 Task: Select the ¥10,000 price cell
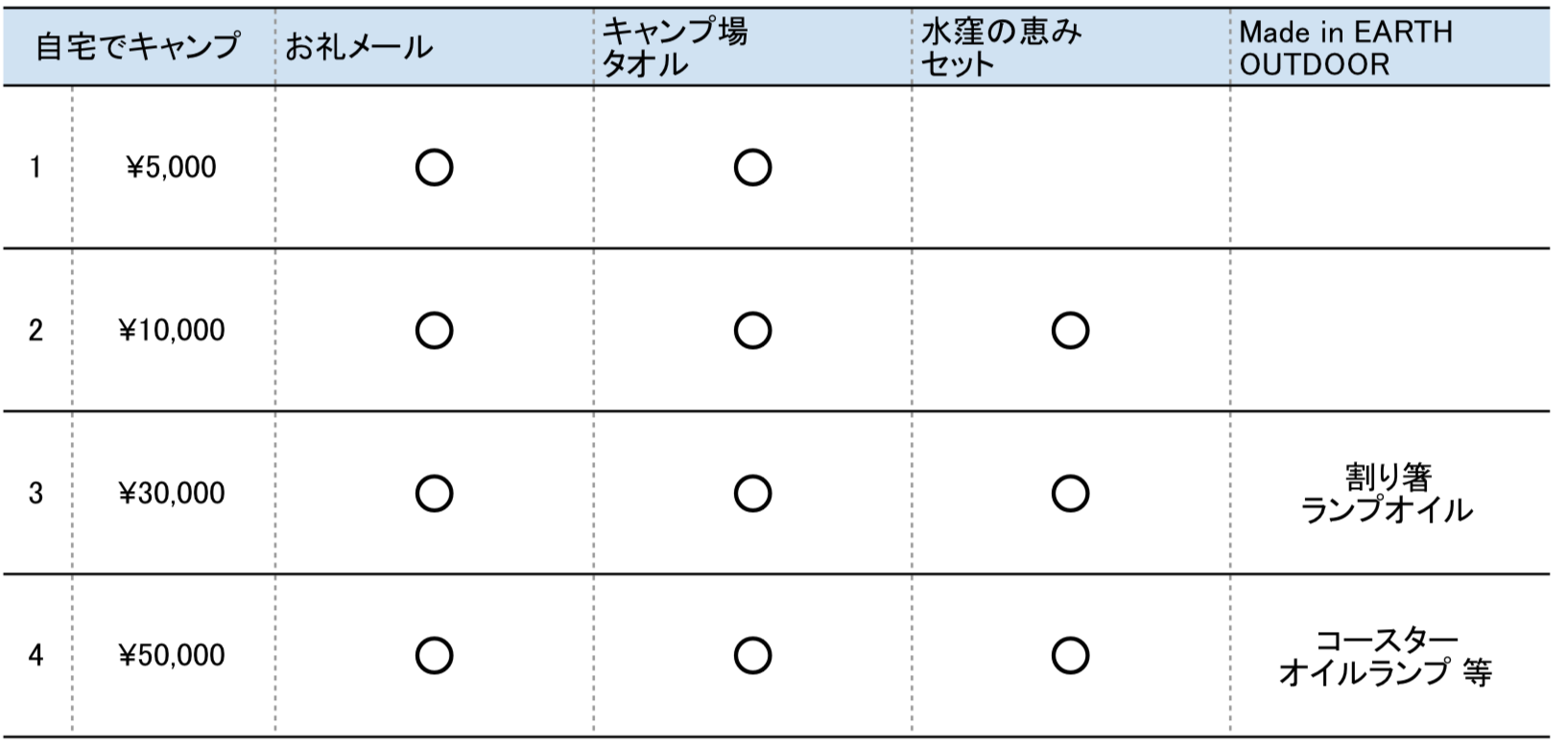(172, 331)
